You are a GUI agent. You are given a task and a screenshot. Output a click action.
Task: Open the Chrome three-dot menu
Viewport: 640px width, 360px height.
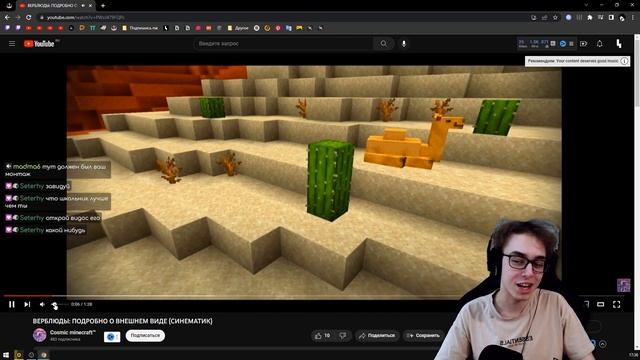(x=633, y=18)
